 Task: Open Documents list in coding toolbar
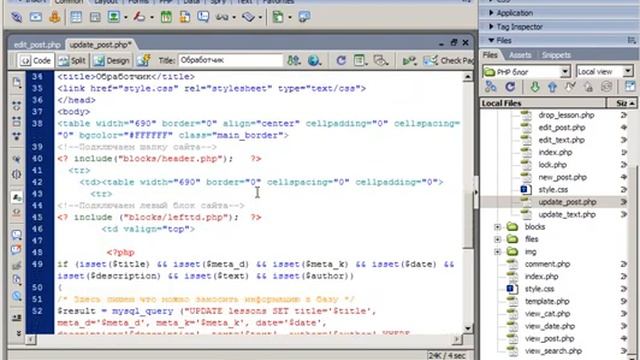point(17,83)
